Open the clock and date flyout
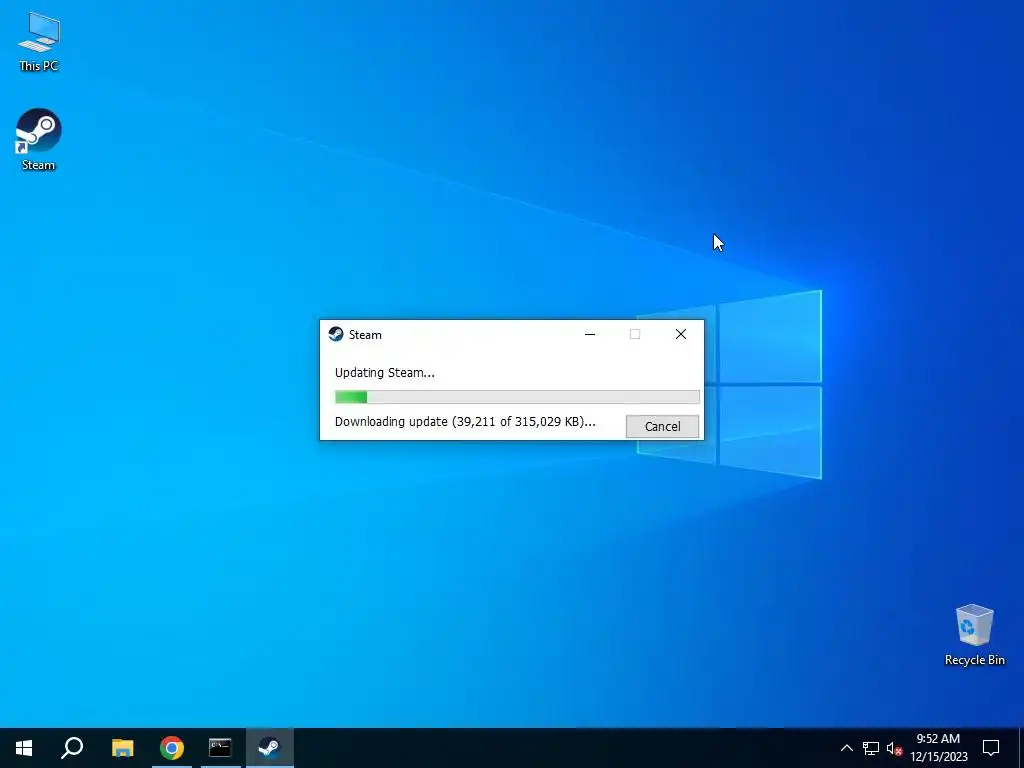1024x768 pixels. point(938,748)
